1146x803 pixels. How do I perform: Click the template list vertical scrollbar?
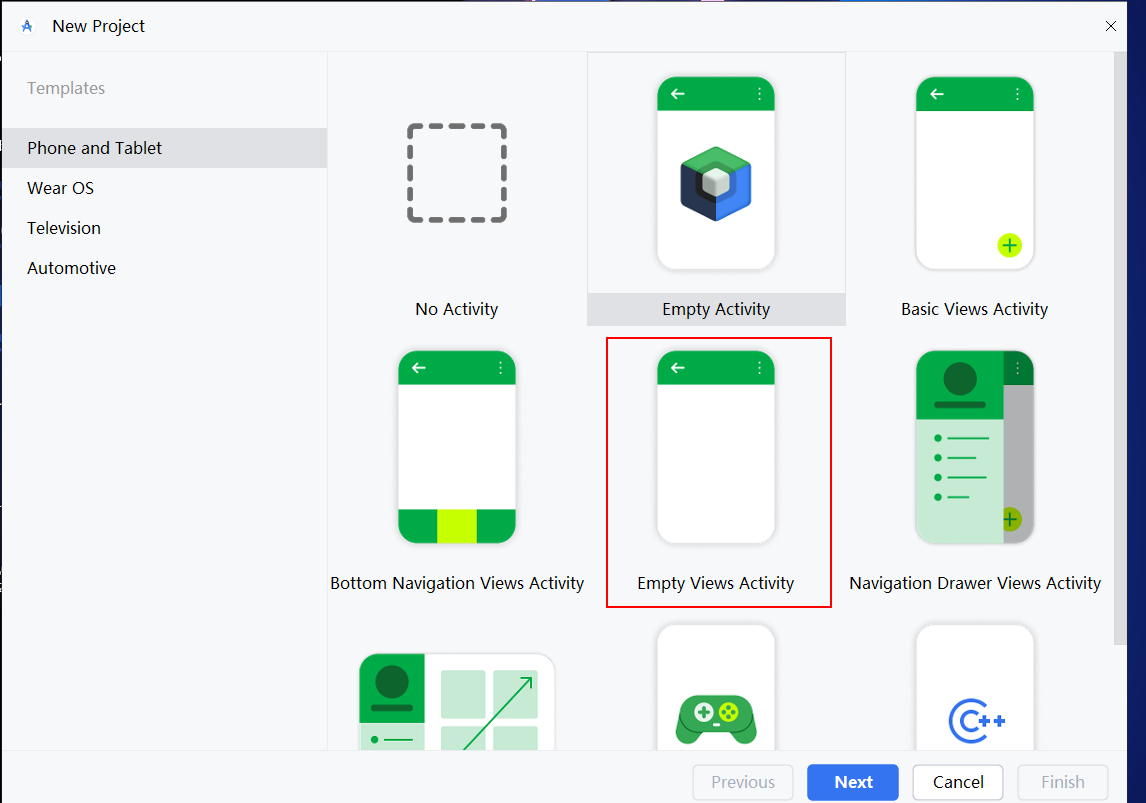(x=1120, y=349)
